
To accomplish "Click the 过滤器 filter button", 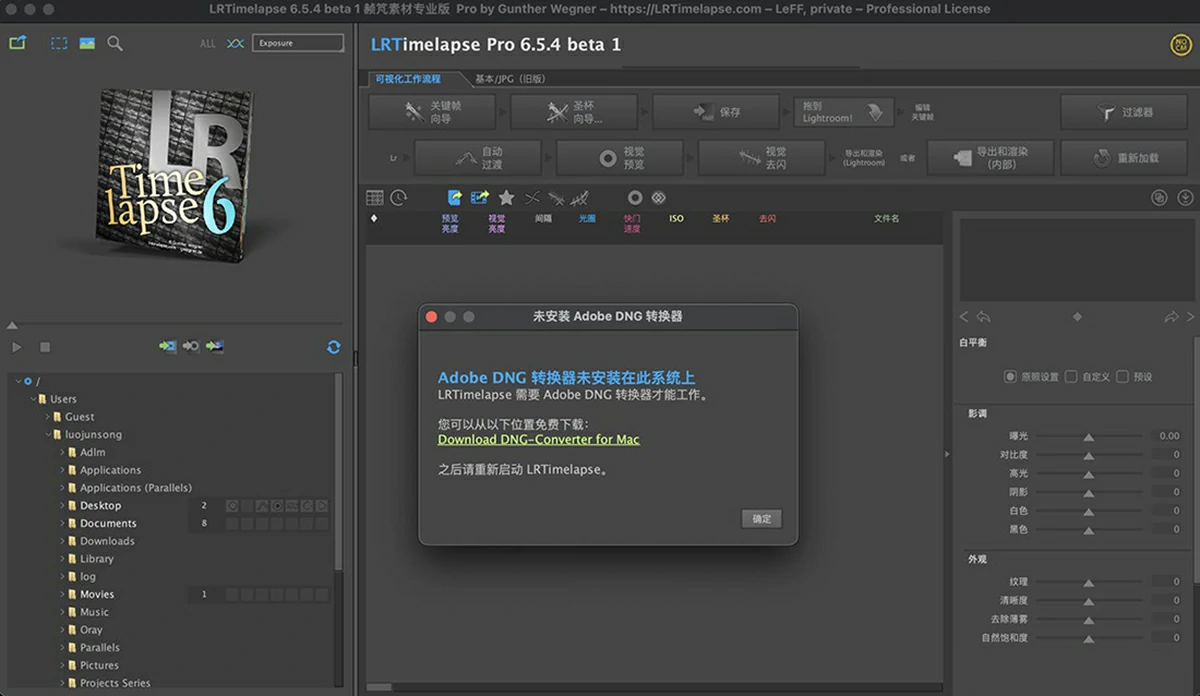I will click(1124, 112).
